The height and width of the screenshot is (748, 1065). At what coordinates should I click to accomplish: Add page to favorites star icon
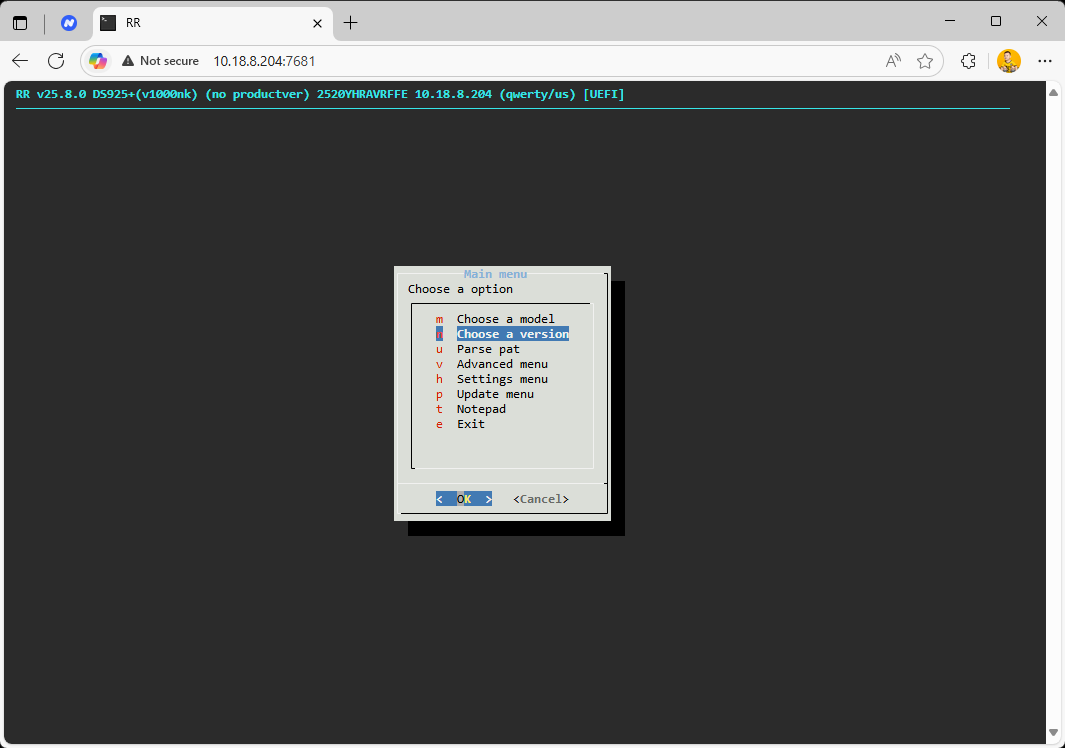coord(924,61)
